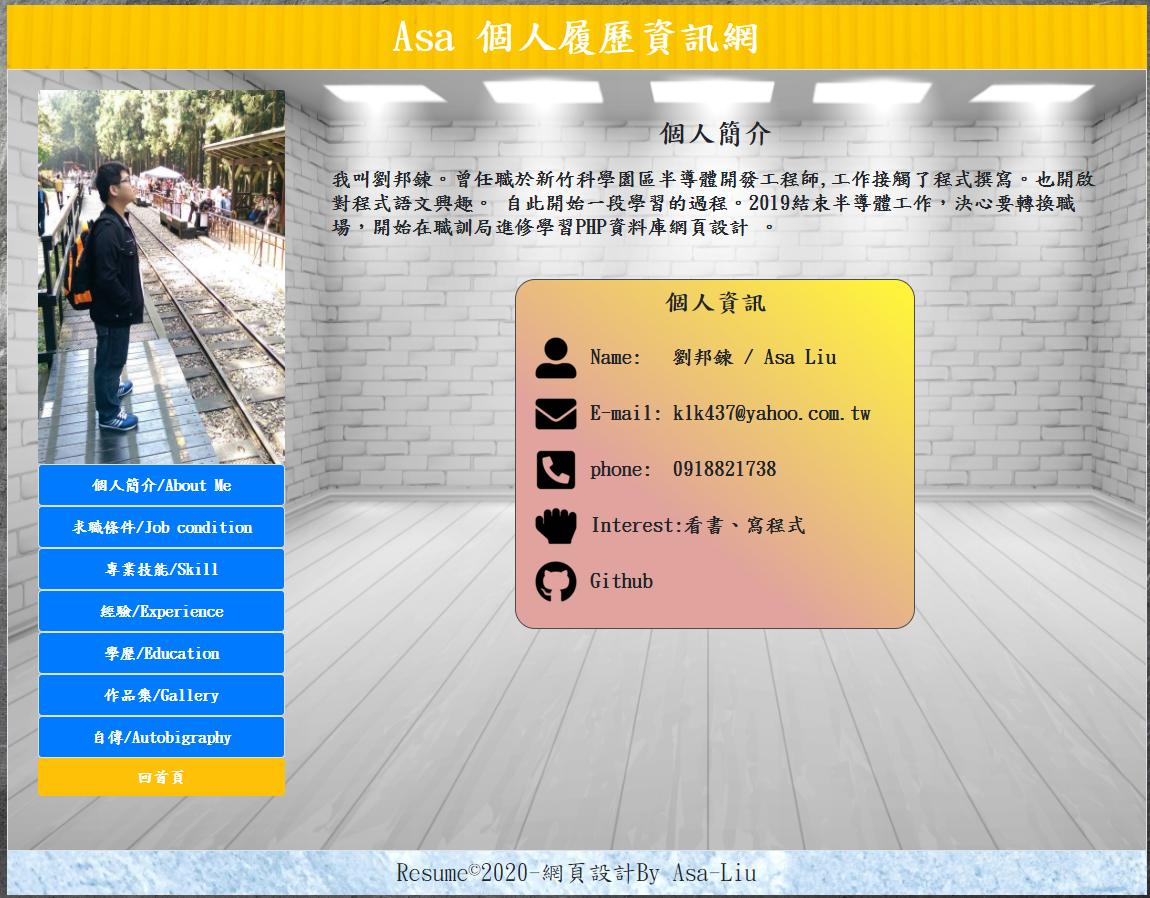Click the Resume©2020 footer text
1150x898 pixels.
coord(576,873)
